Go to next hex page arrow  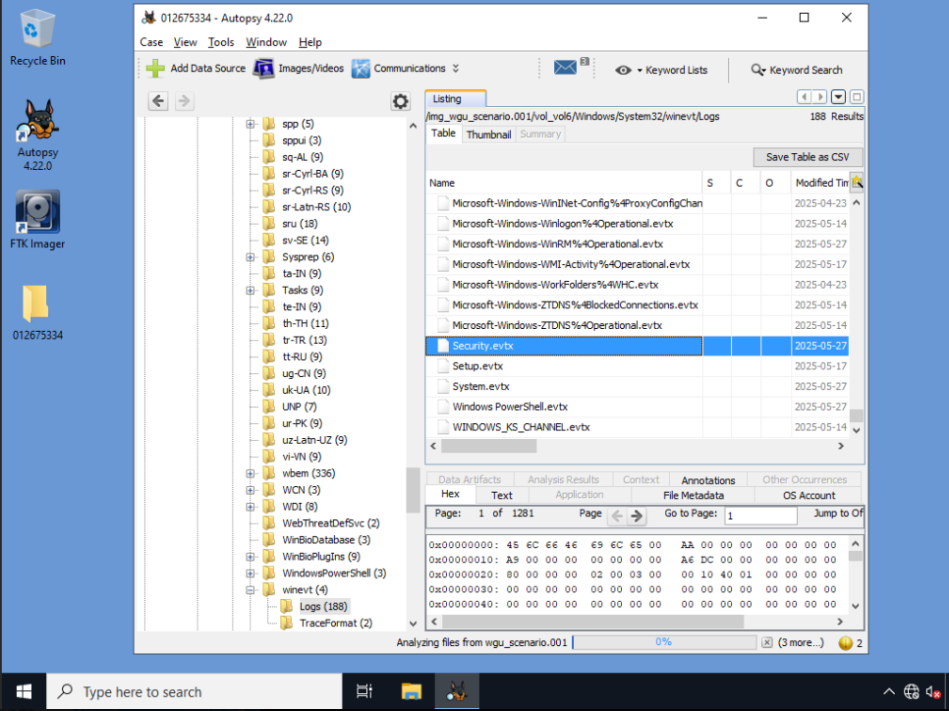tap(636, 516)
